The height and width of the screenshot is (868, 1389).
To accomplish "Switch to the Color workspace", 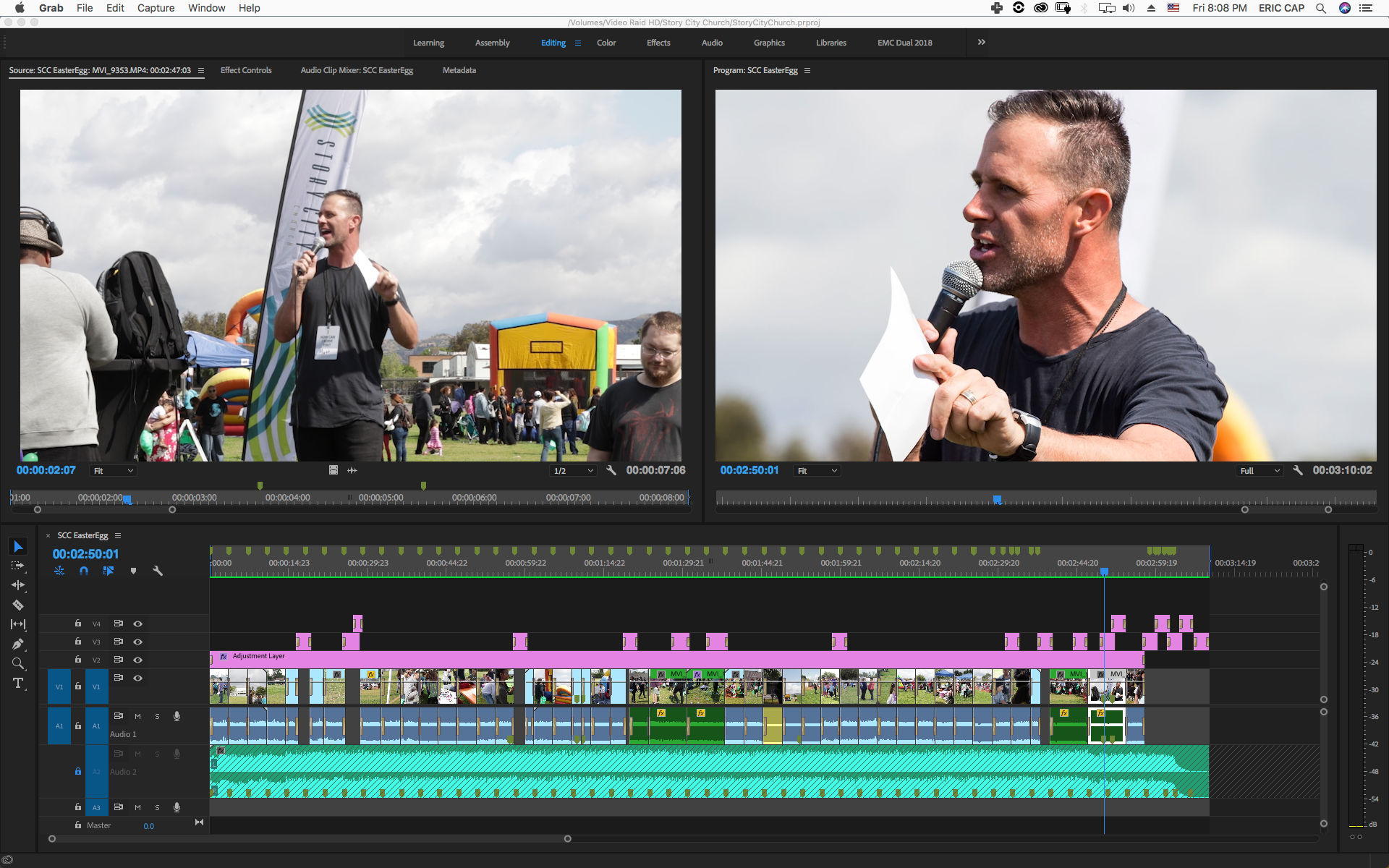I will point(606,43).
